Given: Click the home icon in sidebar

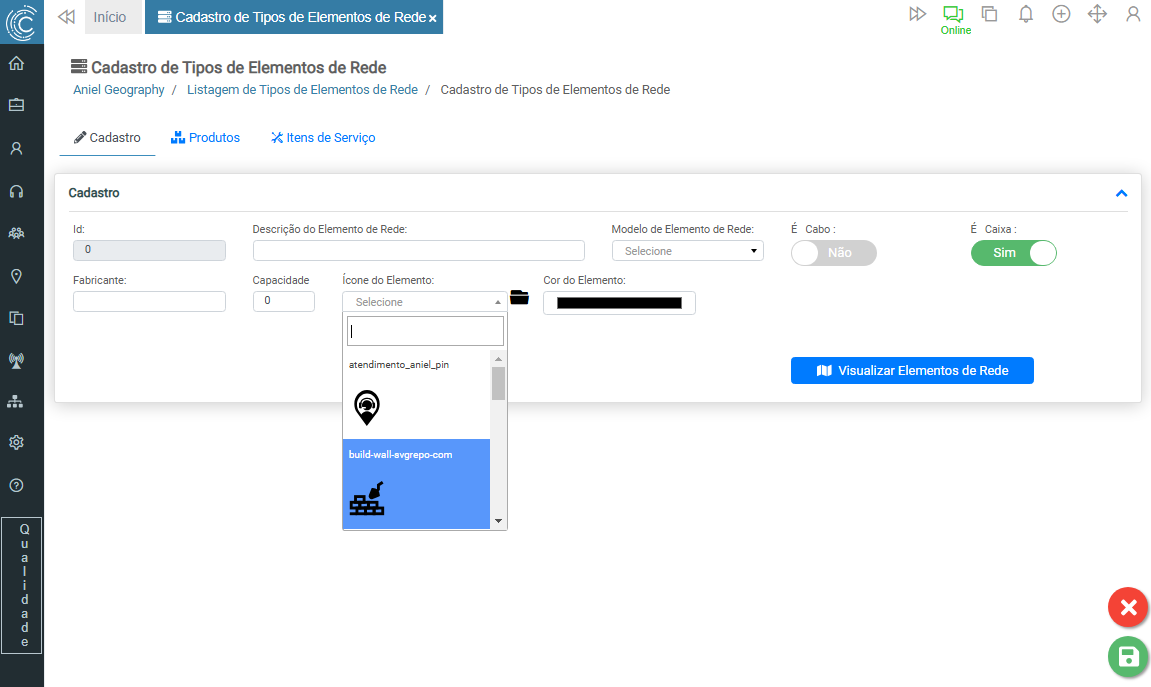Looking at the screenshot, I should pyautogui.click(x=16, y=64).
